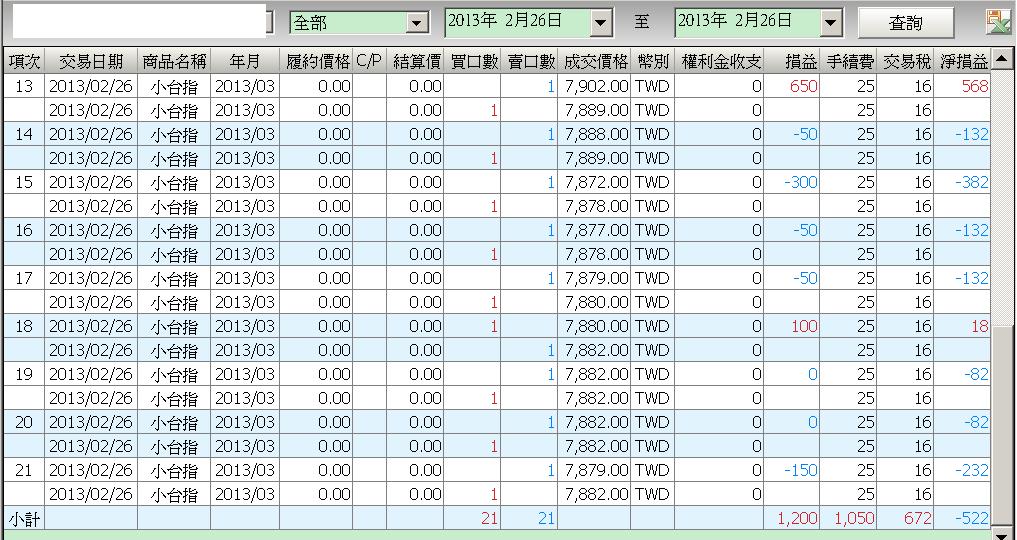Screen dimensions: 1017x540
Task: Click the 賣口數 column header
Action: pos(530,62)
